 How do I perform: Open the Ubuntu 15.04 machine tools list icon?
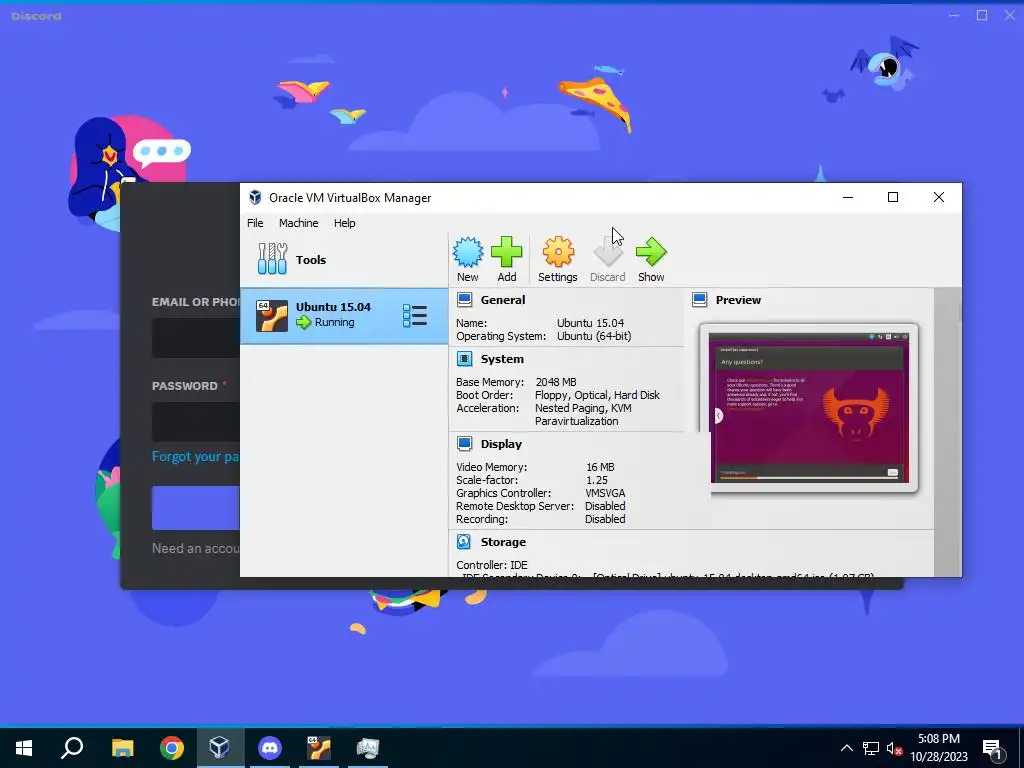tap(415, 315)
